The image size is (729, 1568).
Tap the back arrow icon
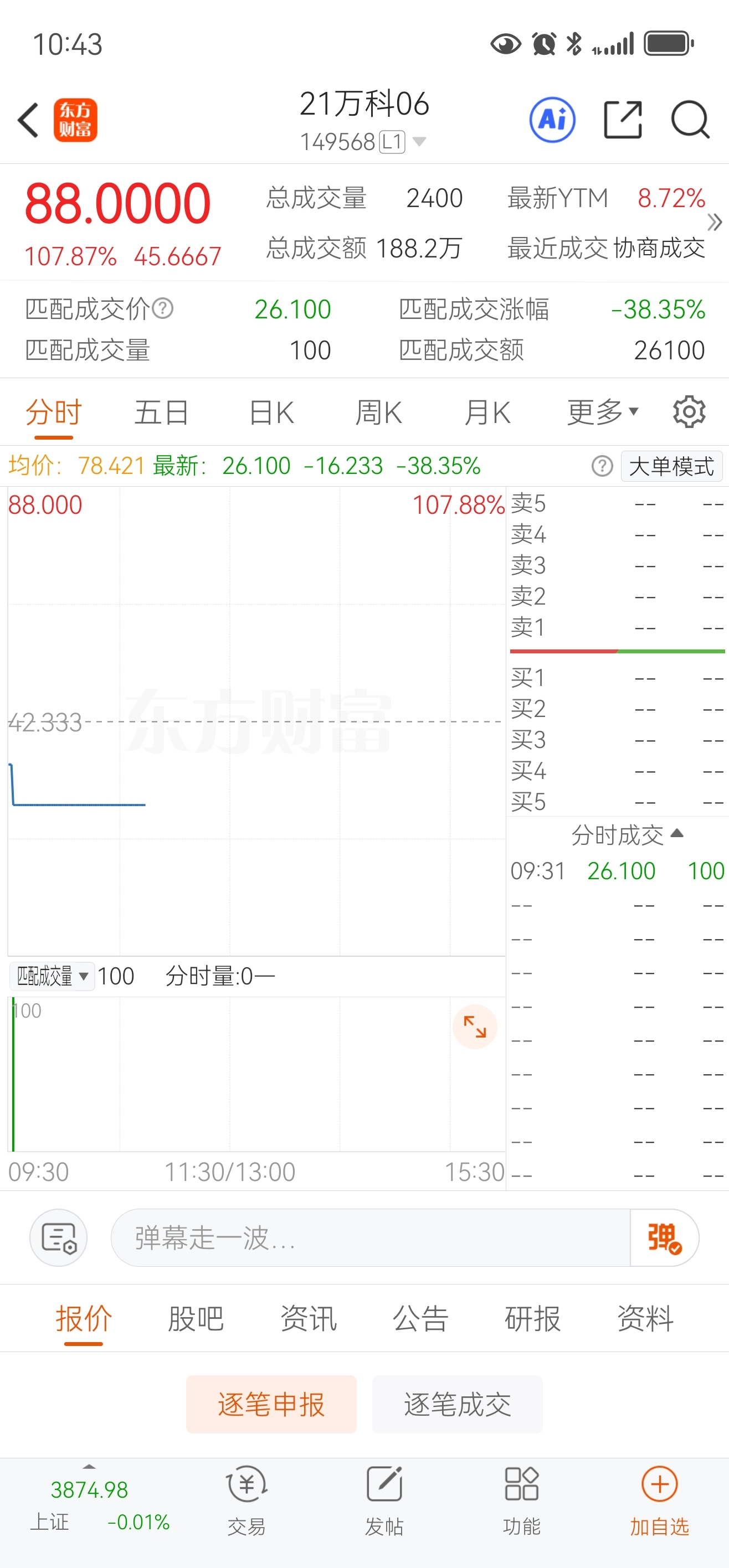click(29, 120)
